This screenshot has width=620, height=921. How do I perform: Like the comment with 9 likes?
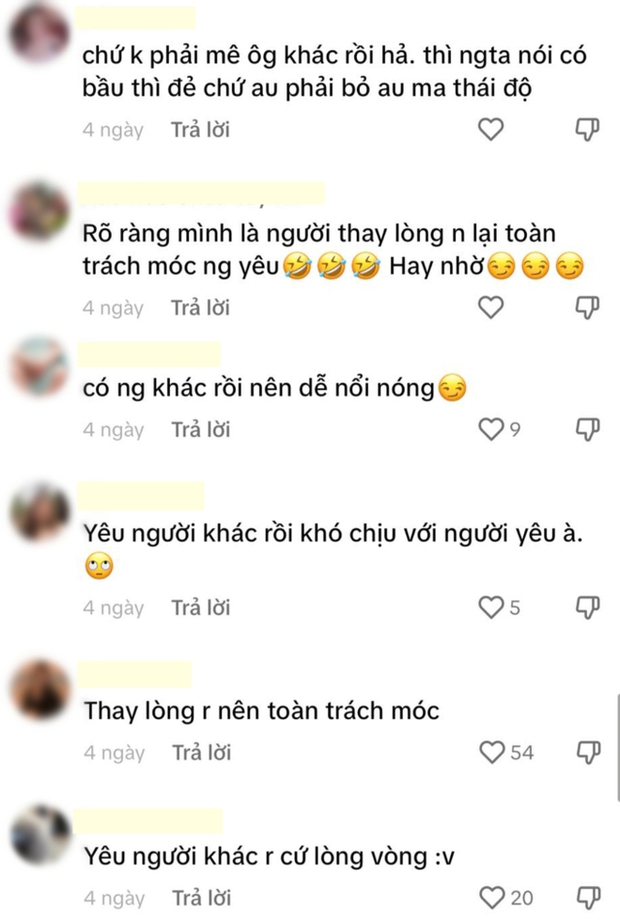(491, 429)
